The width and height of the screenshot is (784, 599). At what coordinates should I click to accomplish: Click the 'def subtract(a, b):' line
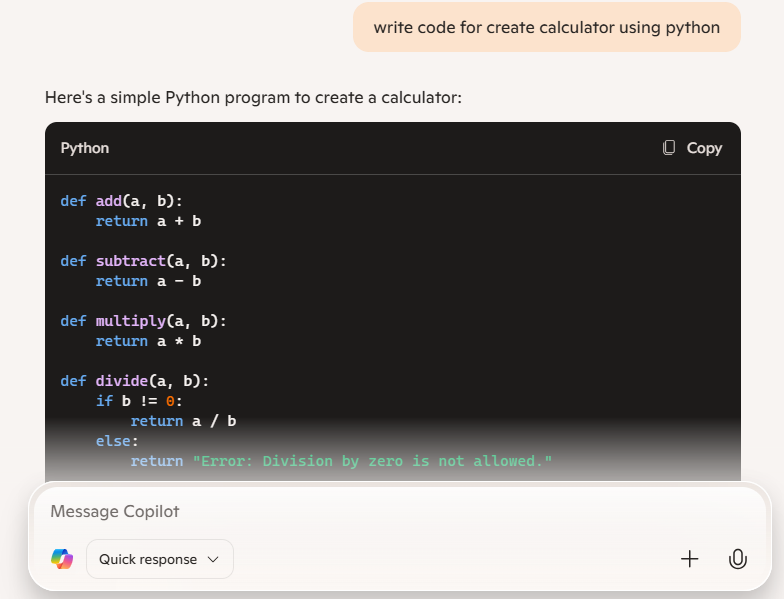(x=144, y=261)
